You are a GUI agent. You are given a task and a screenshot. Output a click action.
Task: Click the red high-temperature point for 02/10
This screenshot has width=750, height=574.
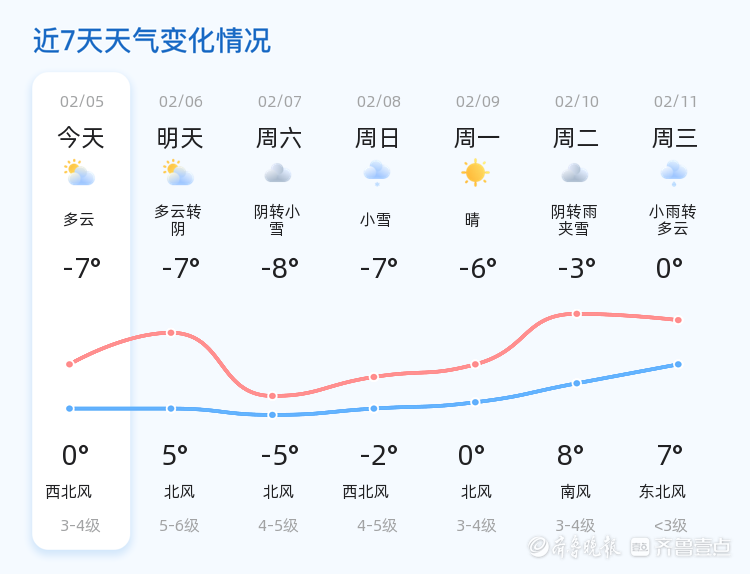[576, 314]
